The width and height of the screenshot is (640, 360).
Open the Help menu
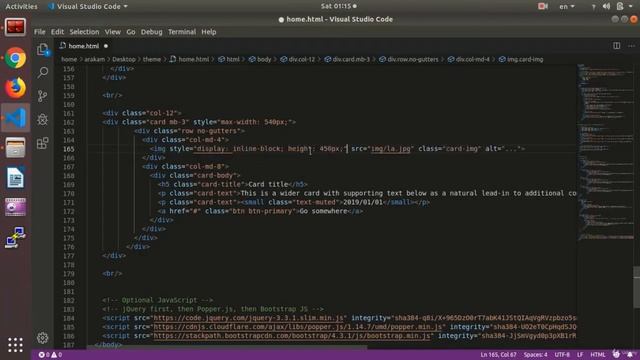(209, 32)
